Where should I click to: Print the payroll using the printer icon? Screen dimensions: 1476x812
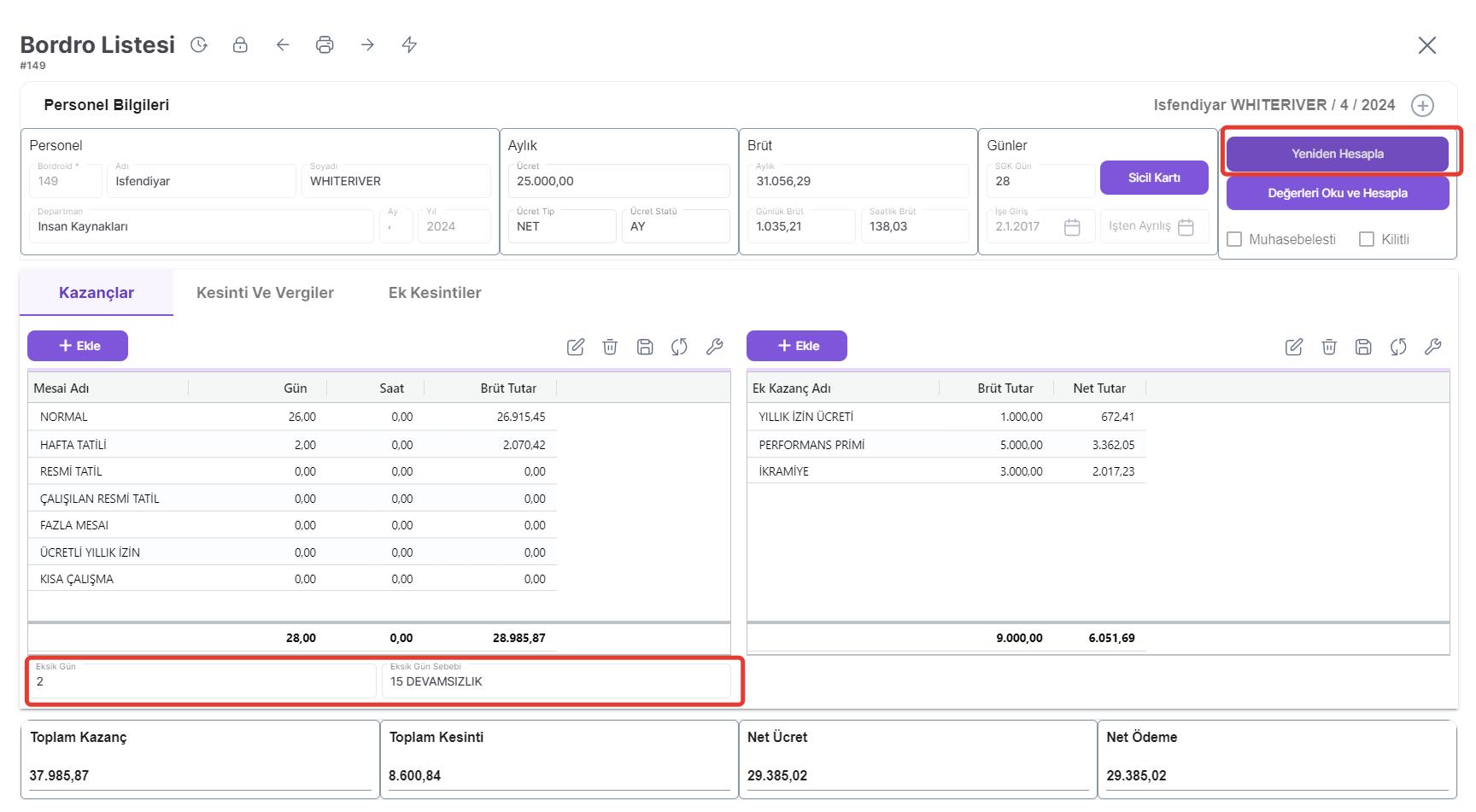325,45
